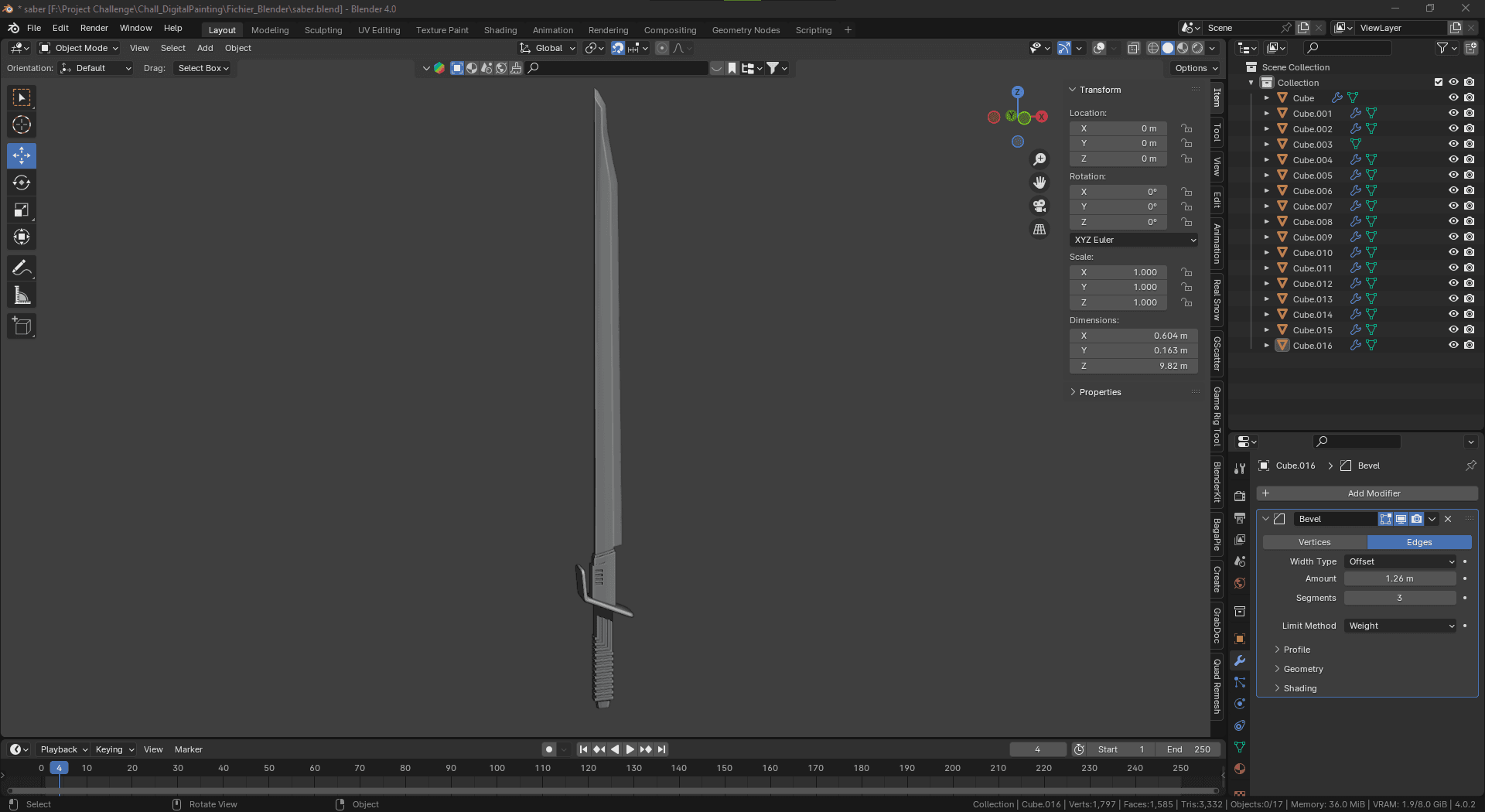This screenshot has width=1485, height=812.
Task: Click the viewport zoom magnifier icon
Action: [x=1039, y=159]
